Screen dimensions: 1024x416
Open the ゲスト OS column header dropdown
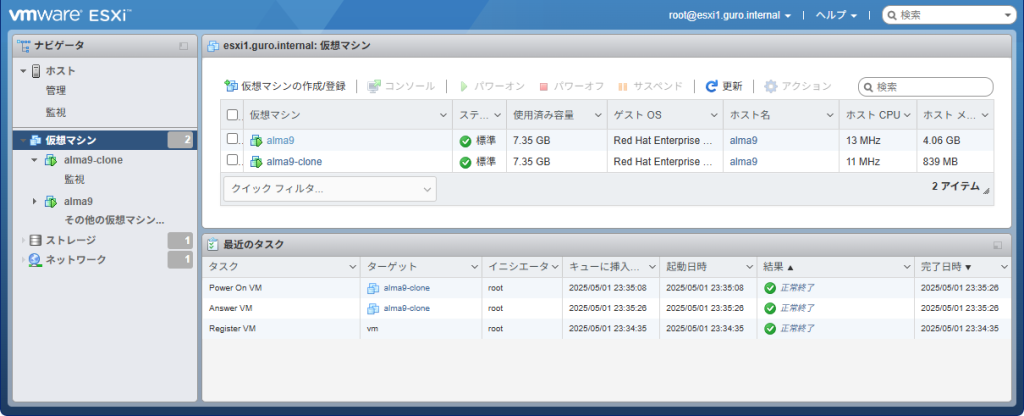pyautogui.click(x=714, y=116)
